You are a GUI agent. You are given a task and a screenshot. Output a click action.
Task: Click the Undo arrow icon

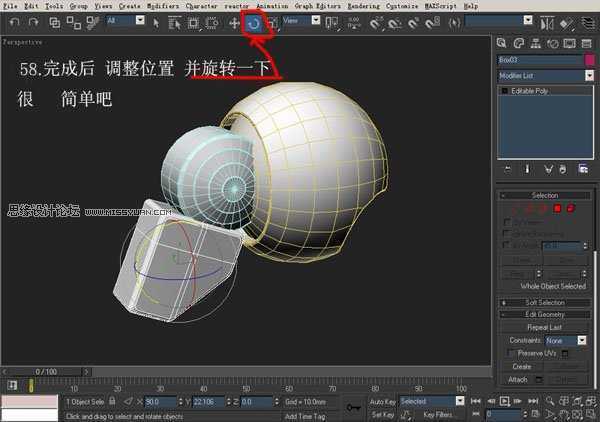(15, 22)
